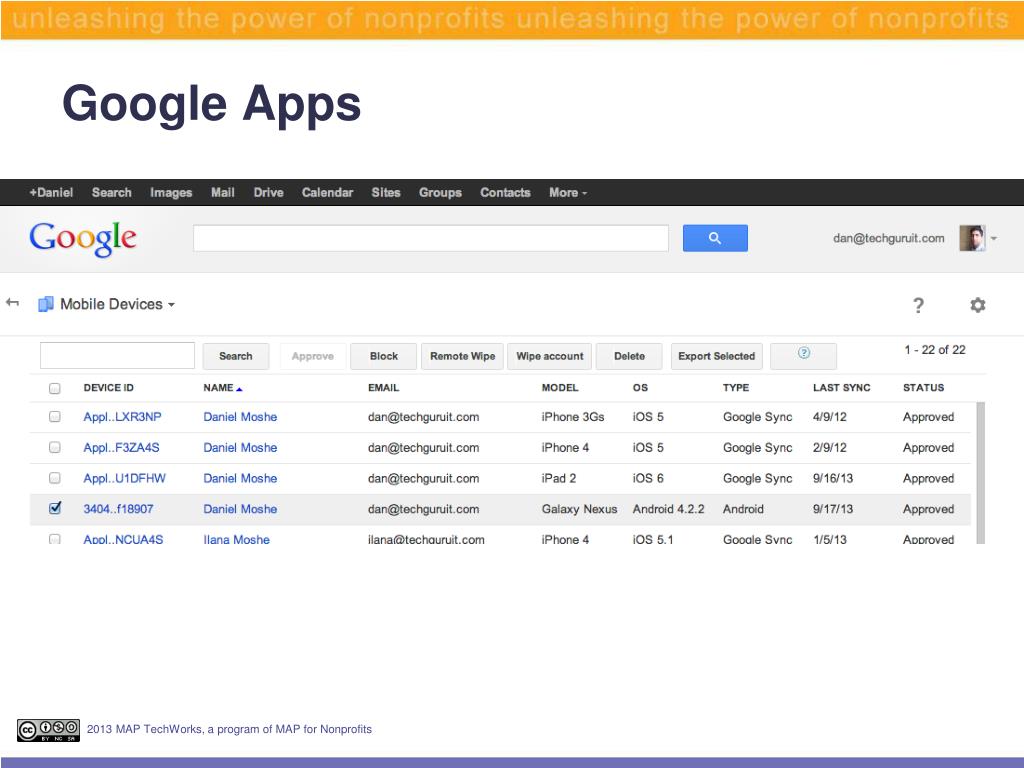Screen dimensions: 1024x768
Task: Open Daniel Moshe link in iPhone 3Gs row
Action: pos(240,417)
